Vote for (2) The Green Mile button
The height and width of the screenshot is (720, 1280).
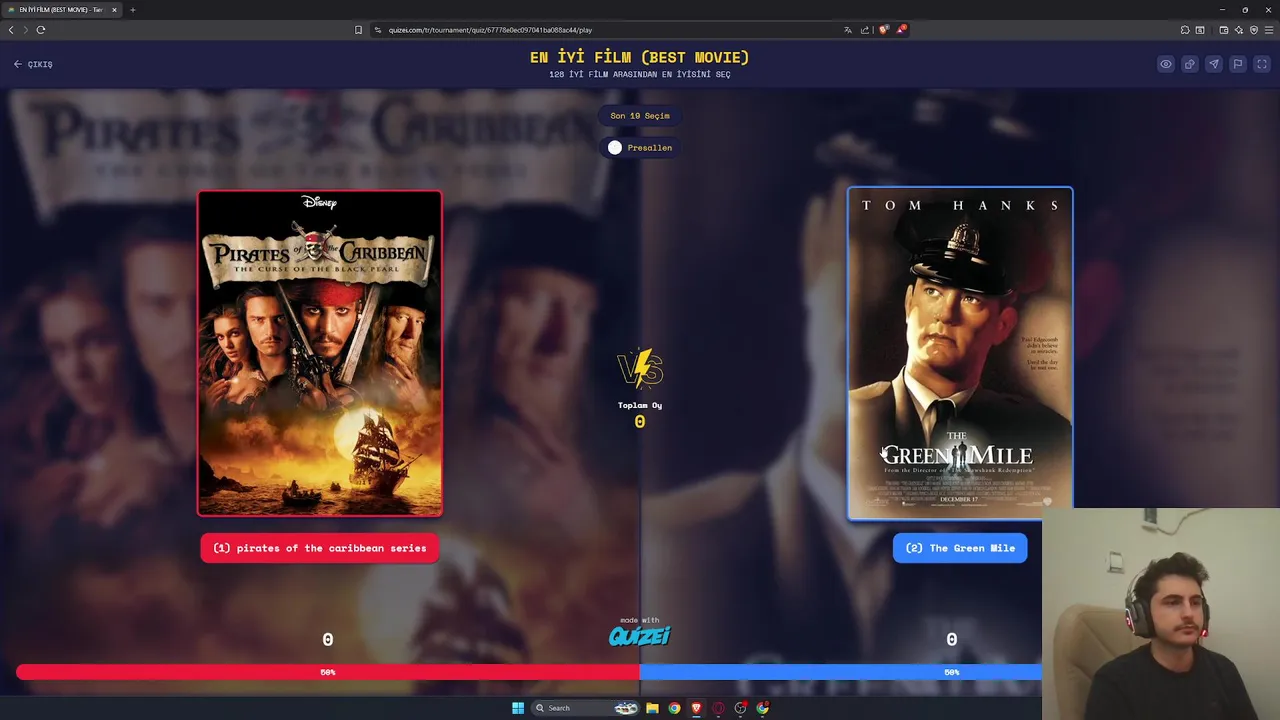tap(960, 548)
